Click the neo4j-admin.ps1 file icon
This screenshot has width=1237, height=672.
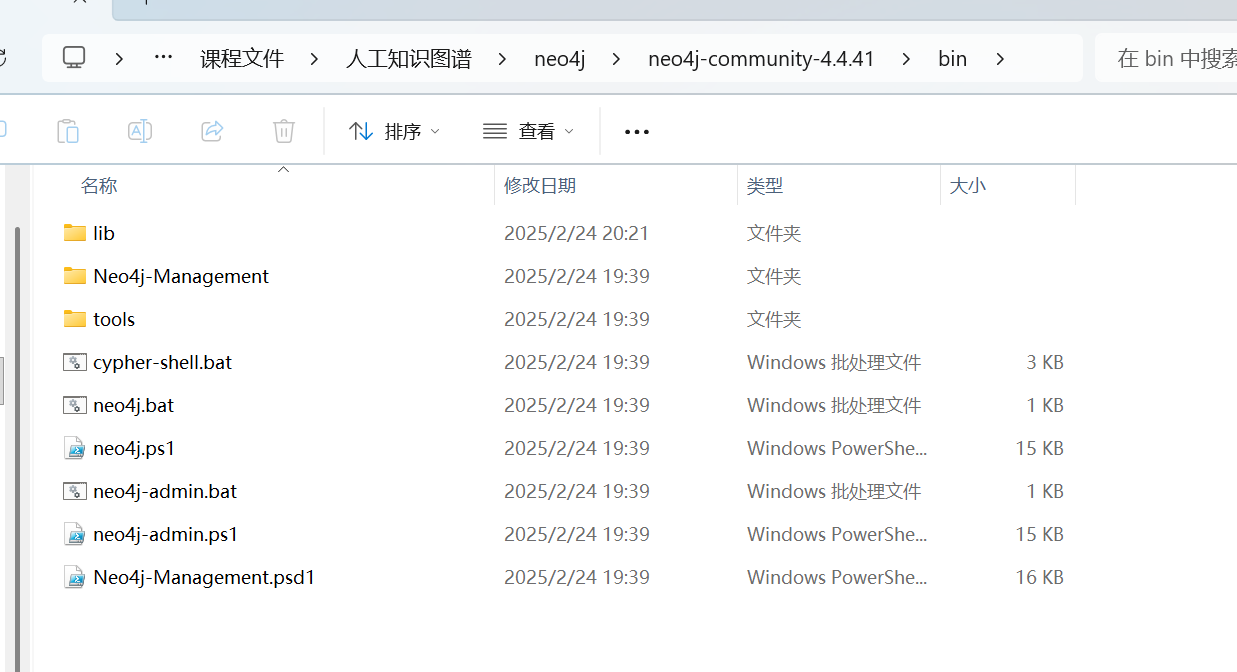(74, 534)
